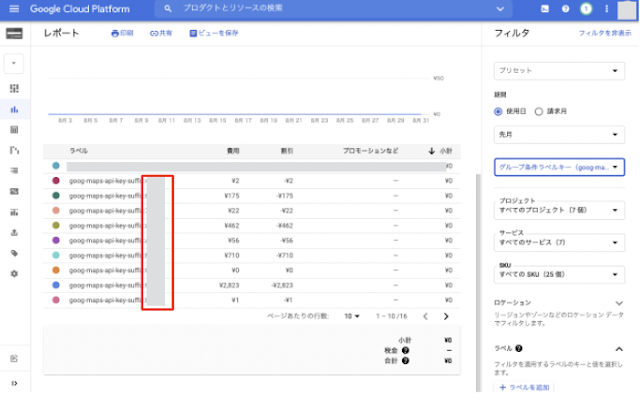Open the Cost breakdown sidebar icon
This screenshot has width=640, height=410.
(x=14, y=151)
